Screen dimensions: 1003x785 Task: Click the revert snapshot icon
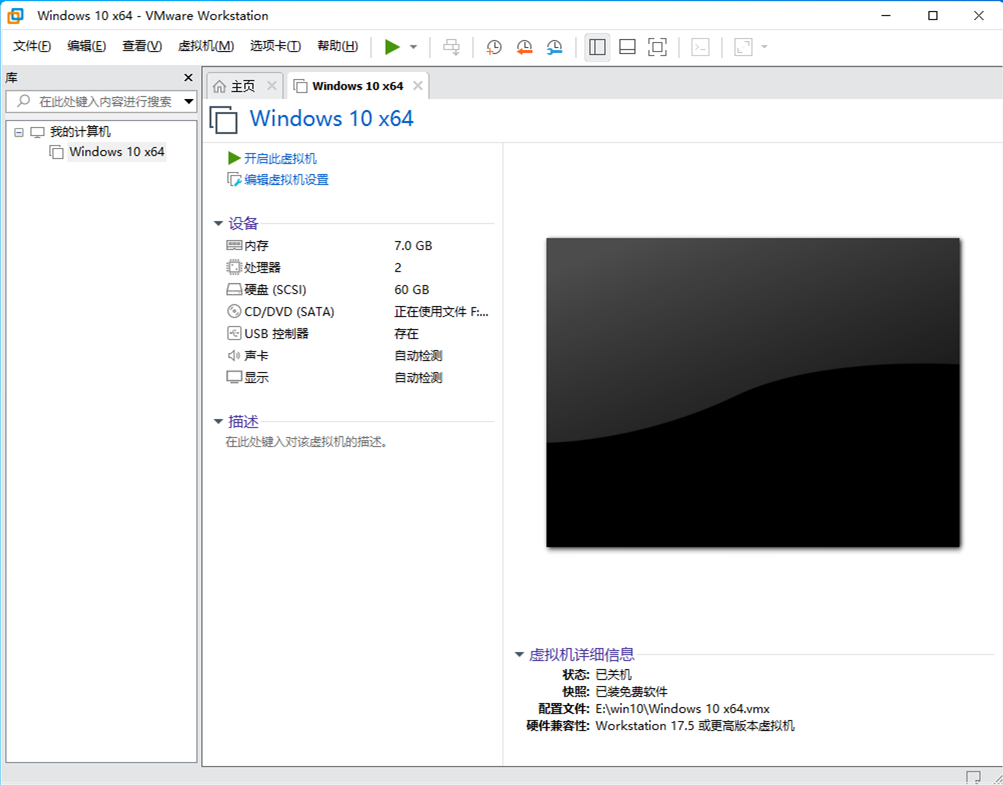525,47
